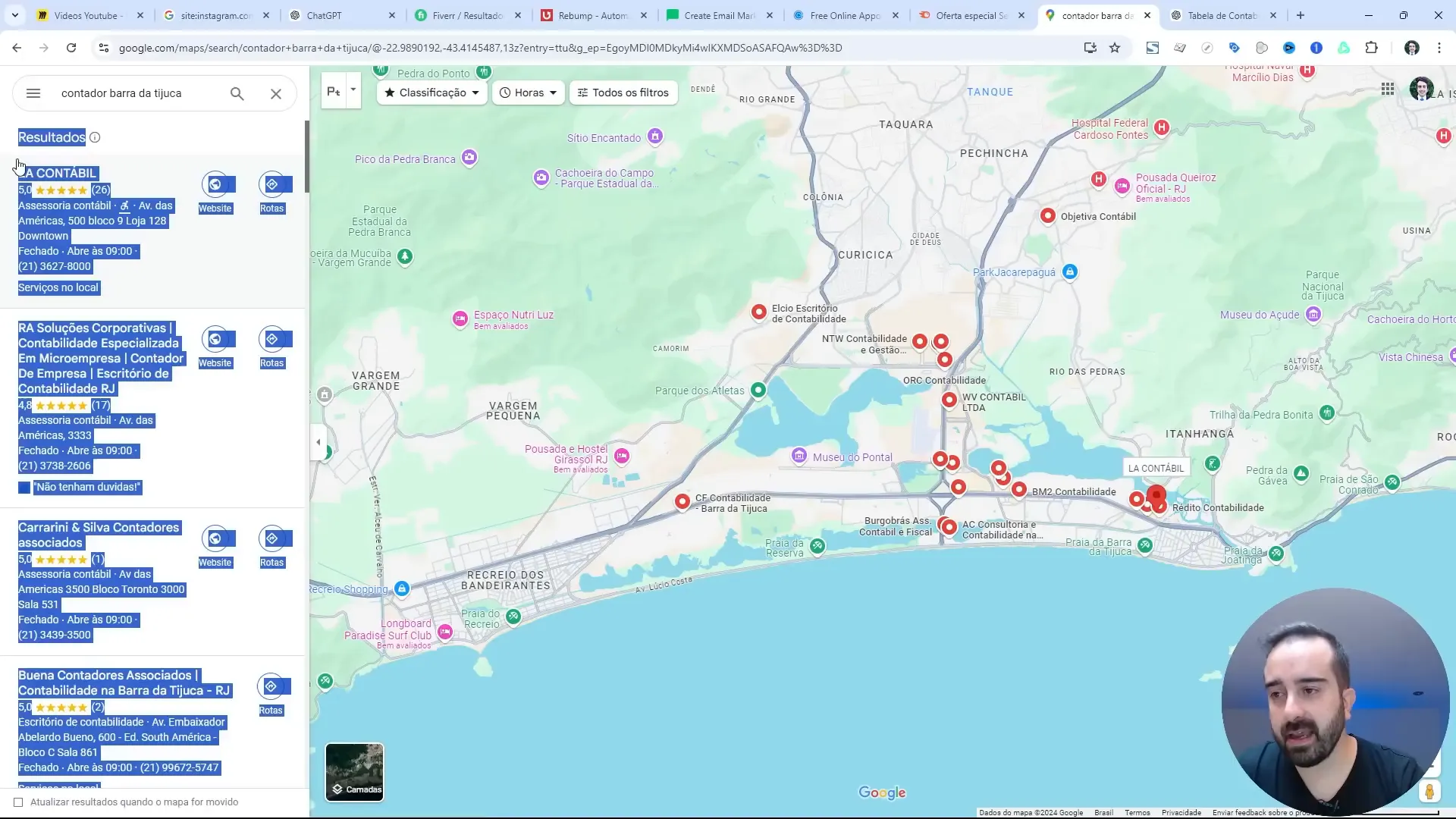Image resolution: width=1456 pixels, height=819 pixels.
Task: Open the Carrarini & Silva Contadores associados result
Action: click(x=99, y=535)
